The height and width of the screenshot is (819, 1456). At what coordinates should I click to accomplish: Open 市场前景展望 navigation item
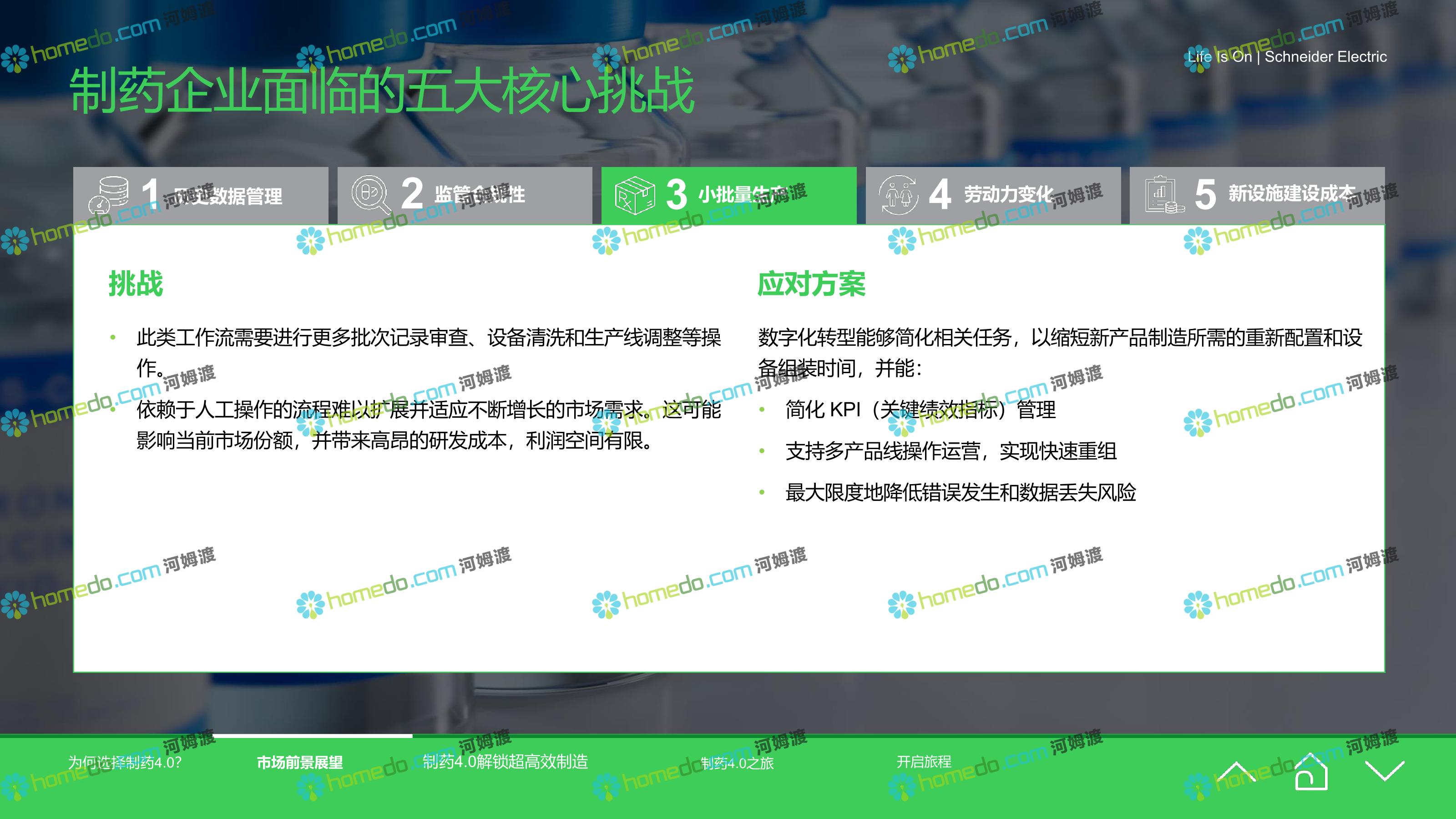[299, 763]
